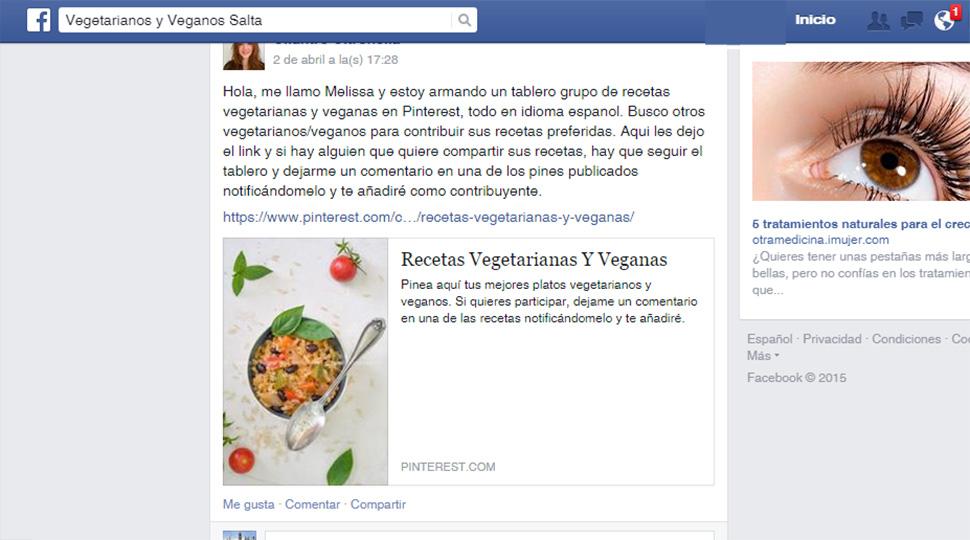Open the post timestamp 2 de abril
The image size is (970, 540).
335,60
